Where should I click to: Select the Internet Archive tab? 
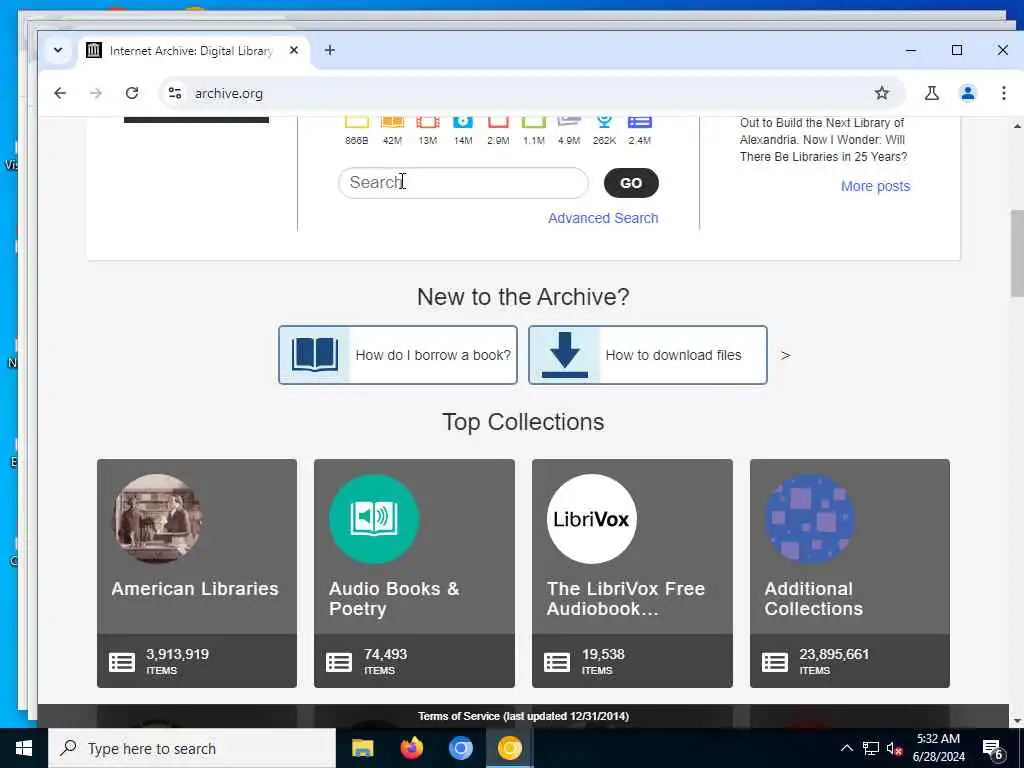click(192, 50)
